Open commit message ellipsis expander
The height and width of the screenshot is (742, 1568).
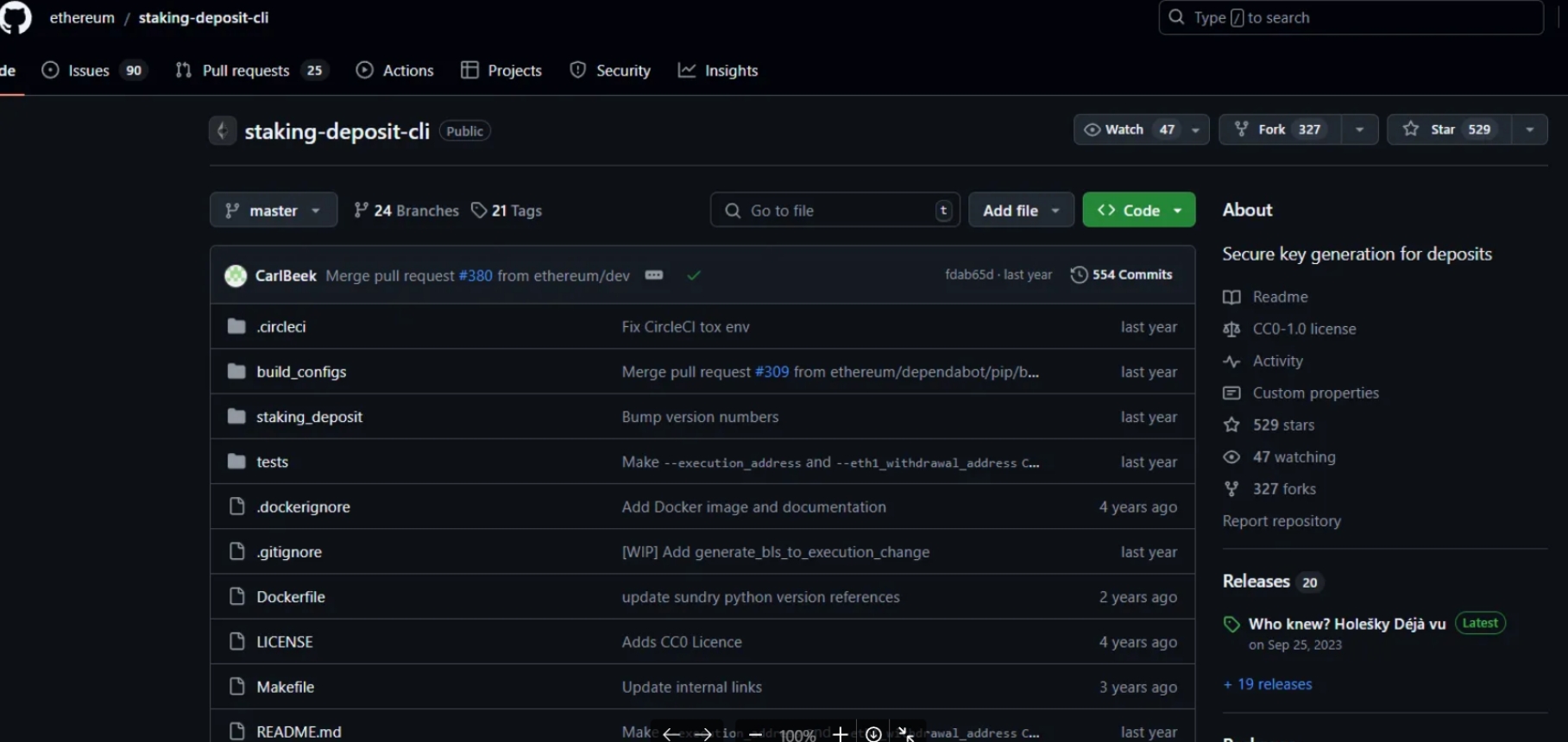[x=654, y=275]
